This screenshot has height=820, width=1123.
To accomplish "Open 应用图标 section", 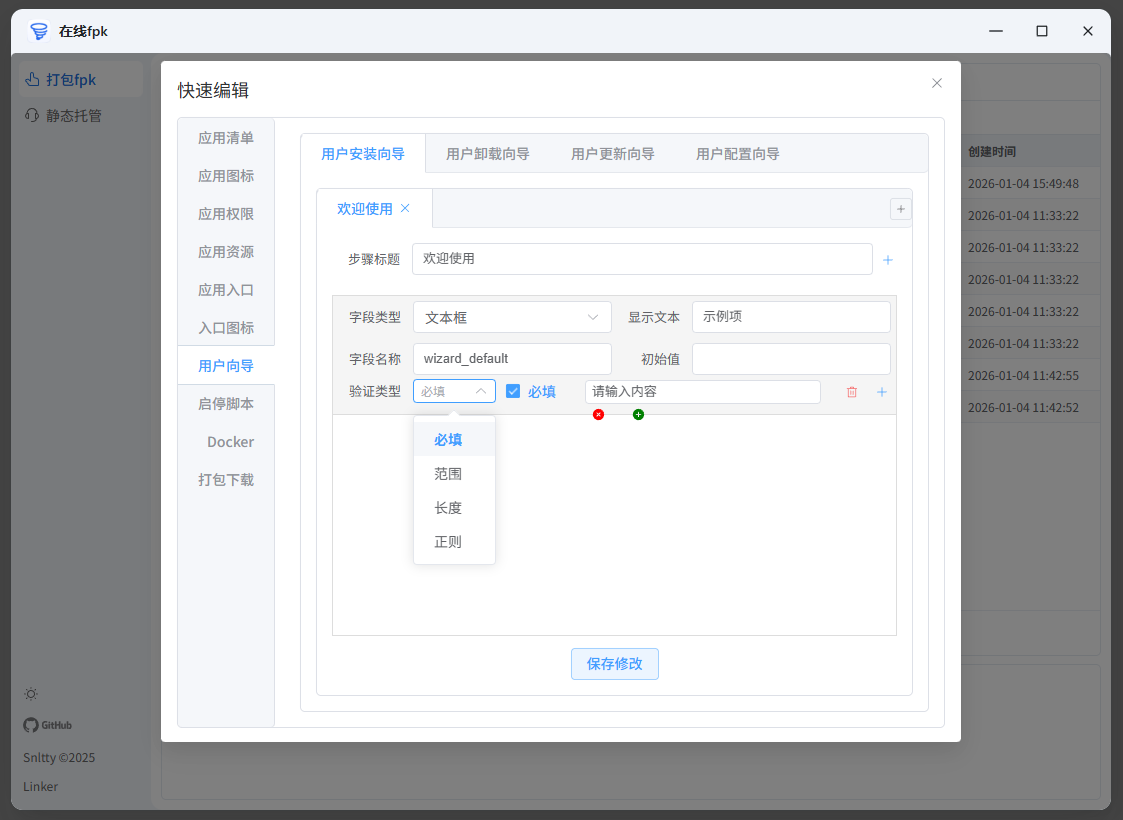I will pyautogui.click(x=226, y=176).
